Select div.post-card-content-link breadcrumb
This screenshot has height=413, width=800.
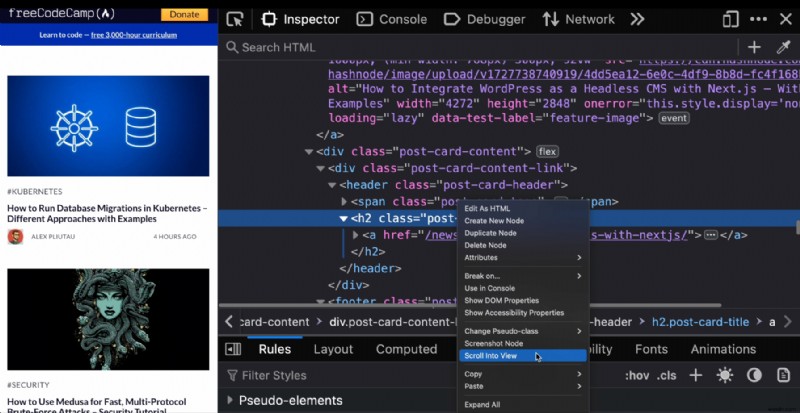393,322
